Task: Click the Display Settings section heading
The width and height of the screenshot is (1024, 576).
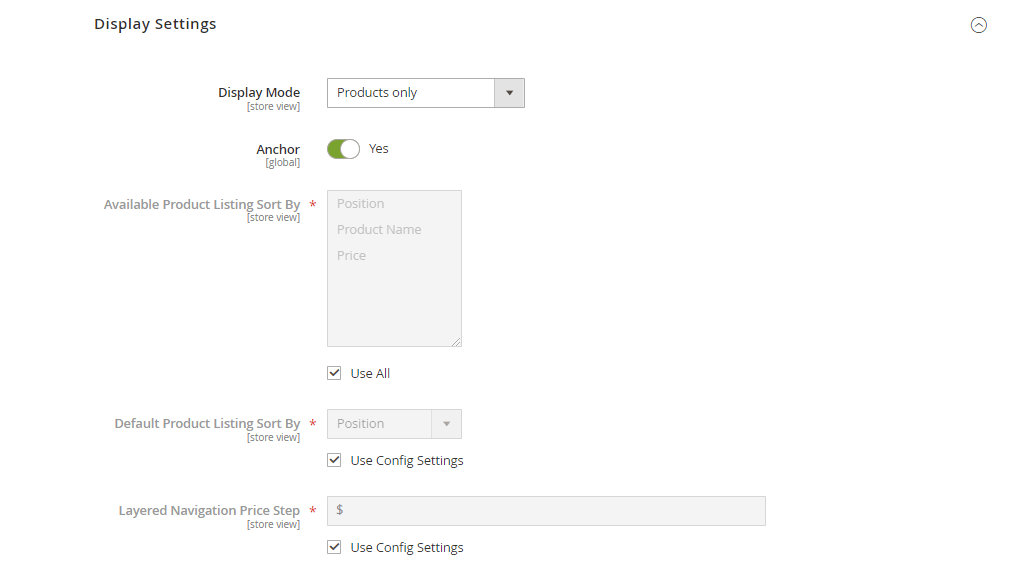Action: tap(155, 23)
